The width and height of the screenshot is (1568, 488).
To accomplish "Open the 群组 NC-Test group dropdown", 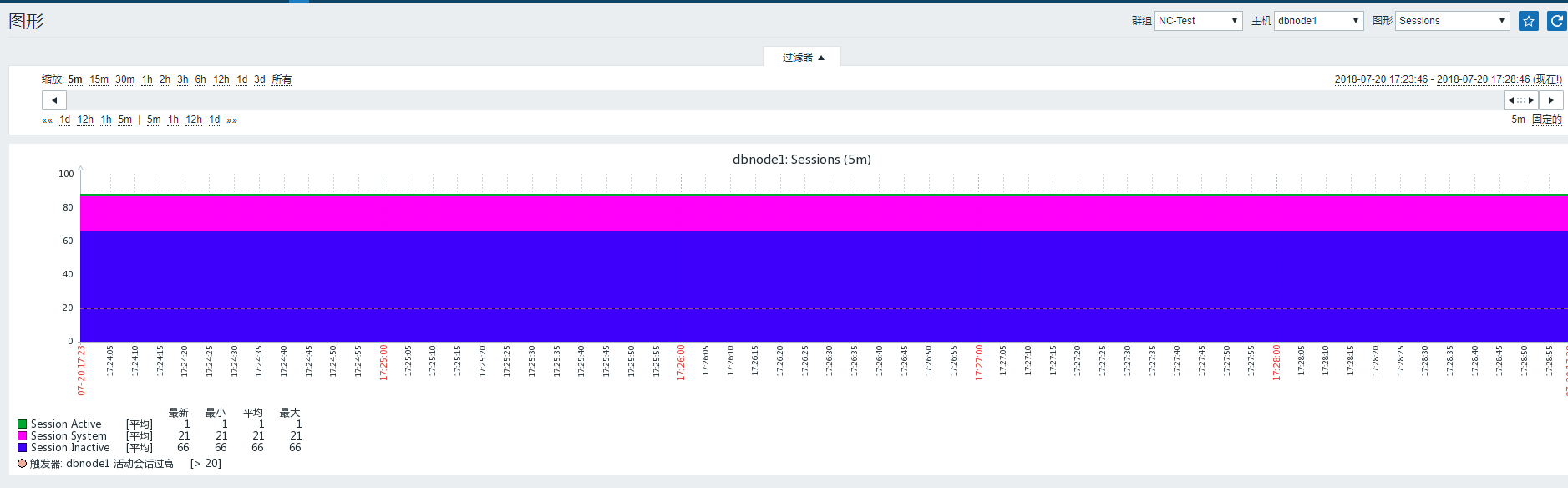I will pyautogui.click(x=1198, y=21).
